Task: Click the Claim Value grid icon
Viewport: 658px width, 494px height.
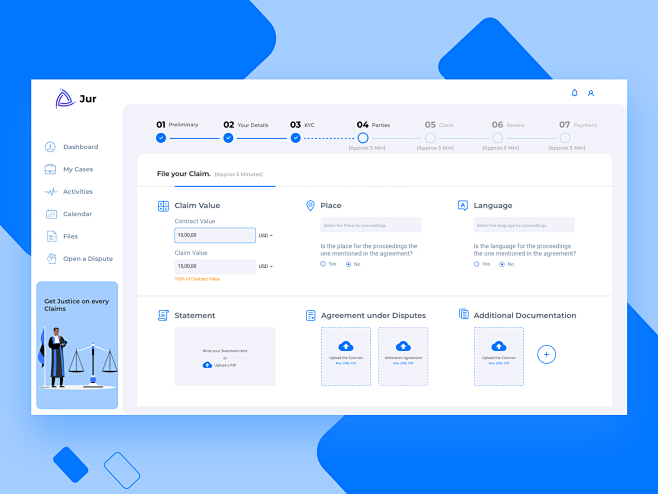Action: 163,206
